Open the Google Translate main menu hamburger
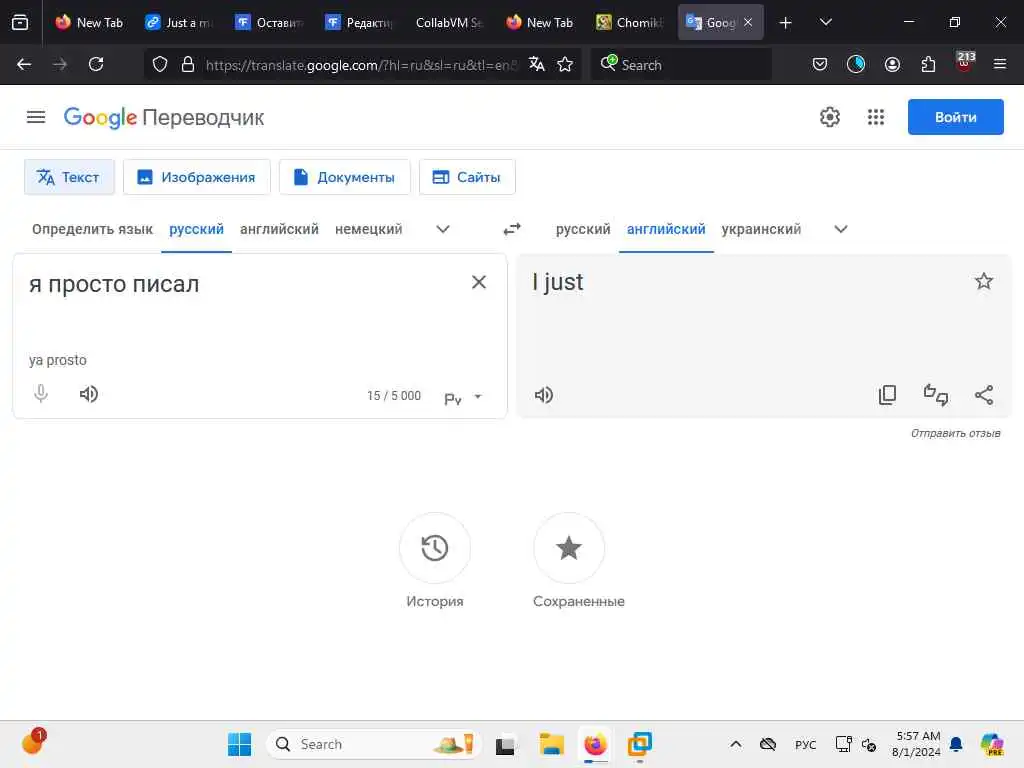 coord(36,117)
